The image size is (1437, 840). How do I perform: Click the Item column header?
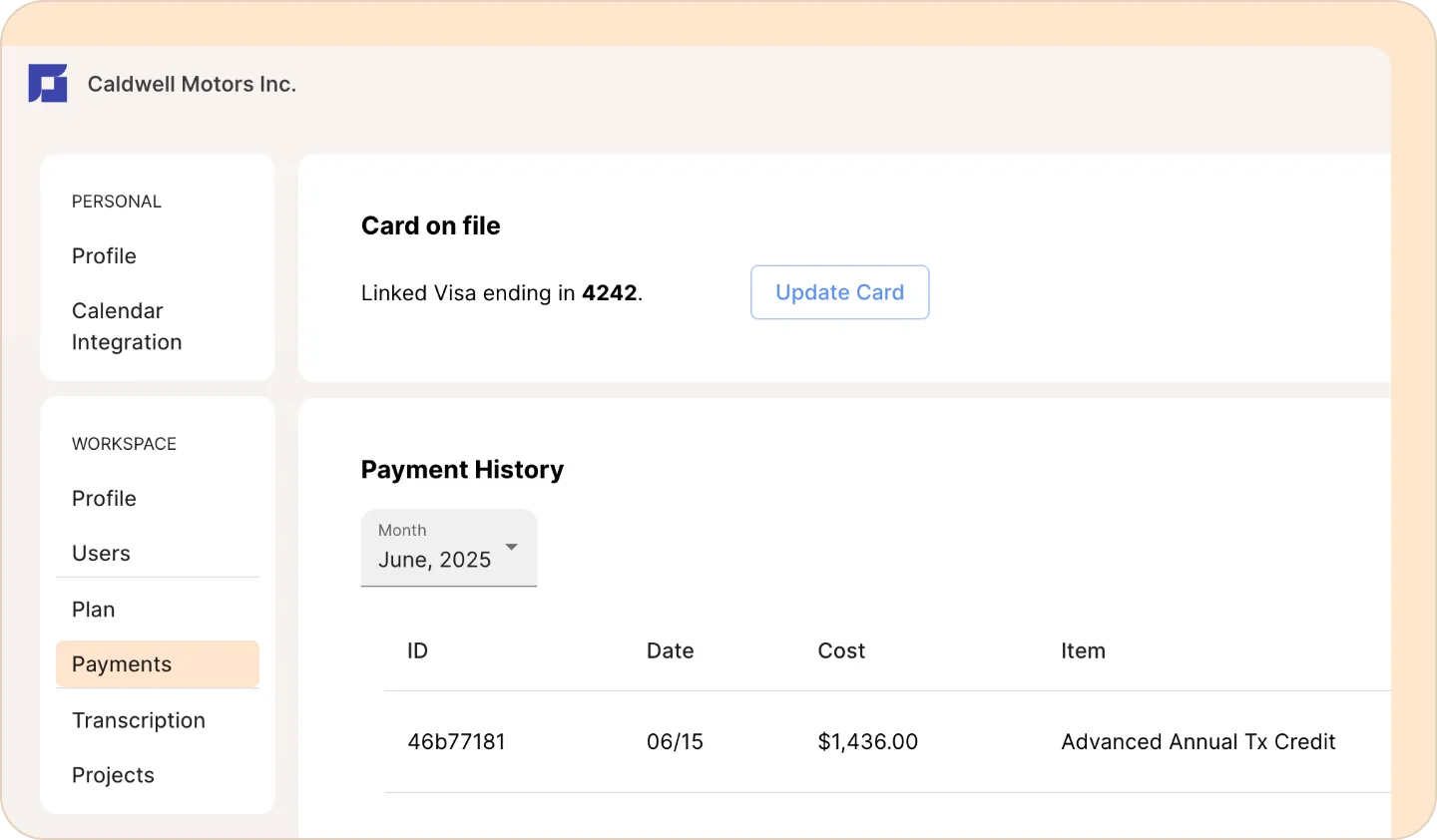point(1083,651)
